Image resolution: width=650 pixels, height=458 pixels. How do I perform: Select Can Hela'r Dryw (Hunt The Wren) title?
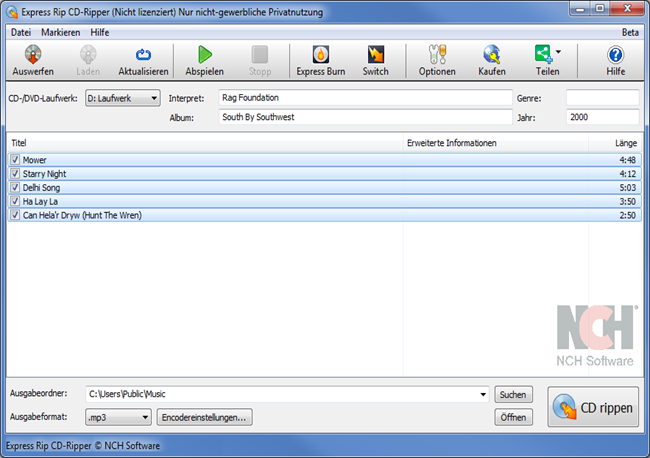(82, 216)
